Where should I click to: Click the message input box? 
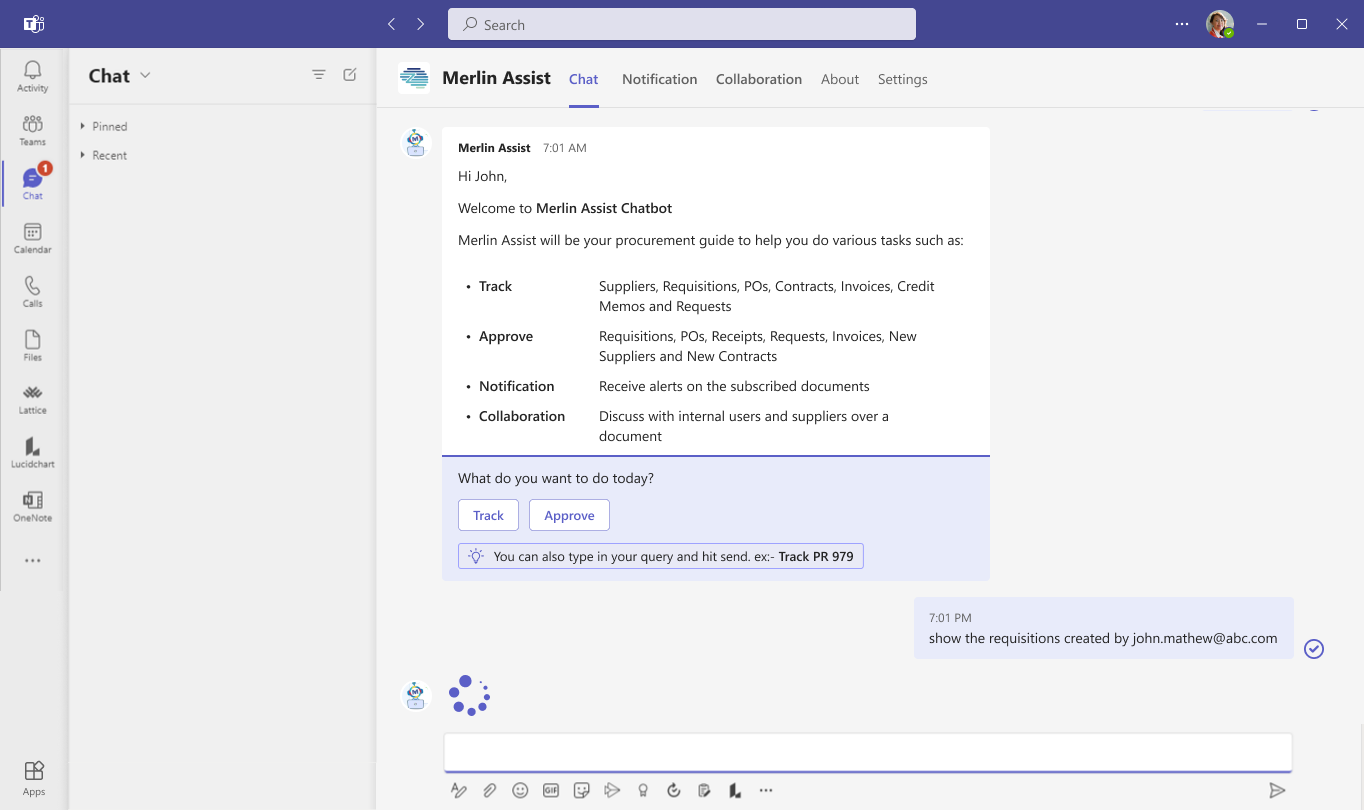coord(868,752)
